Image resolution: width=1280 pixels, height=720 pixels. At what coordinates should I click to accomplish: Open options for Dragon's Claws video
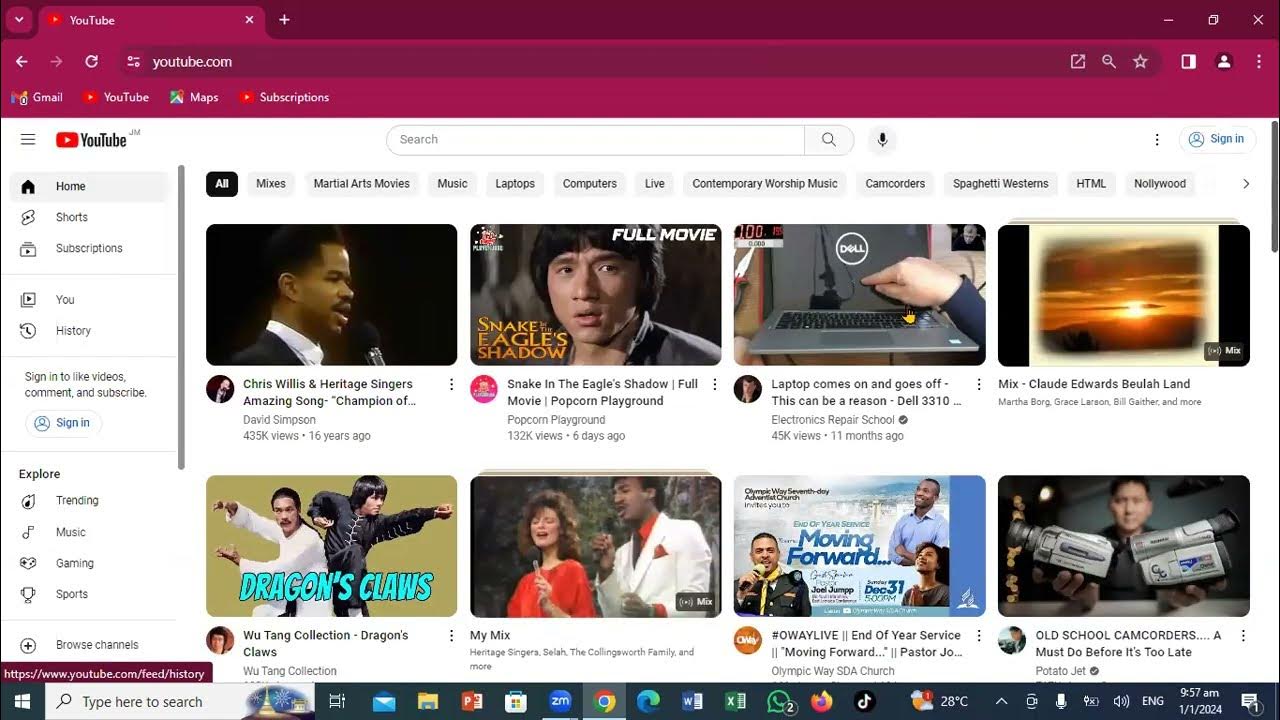(451, 636)
